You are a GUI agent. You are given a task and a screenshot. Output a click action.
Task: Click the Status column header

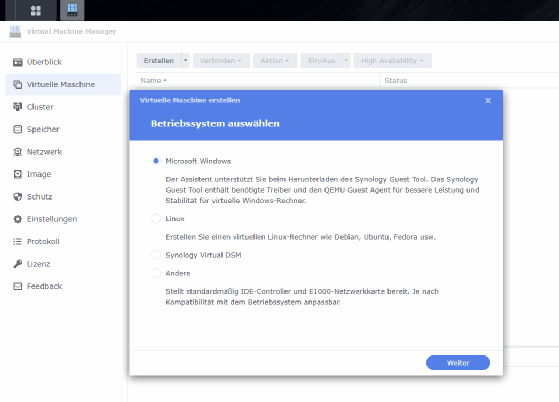(396, 81)
